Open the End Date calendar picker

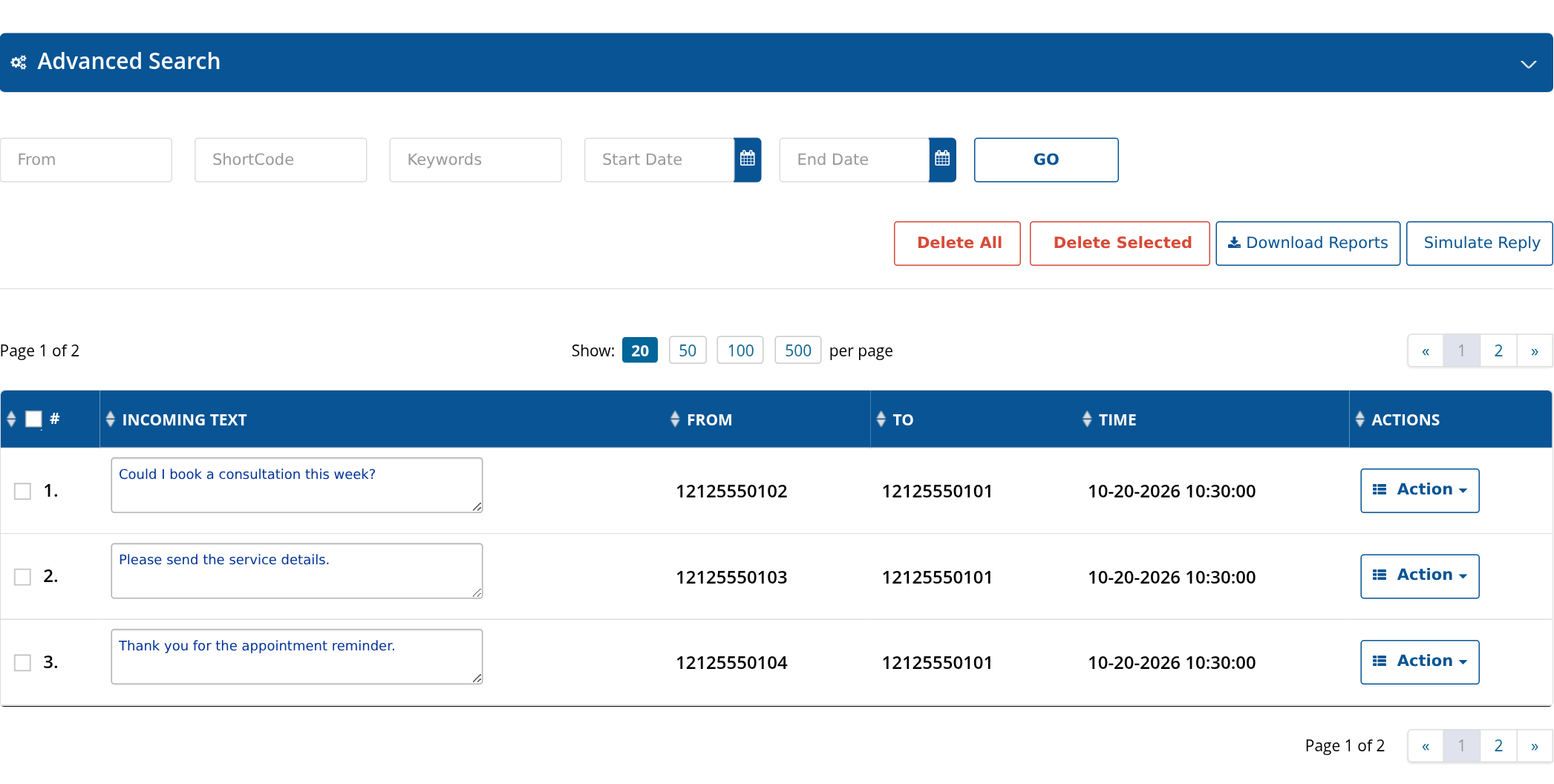click(x=942, y=160)
